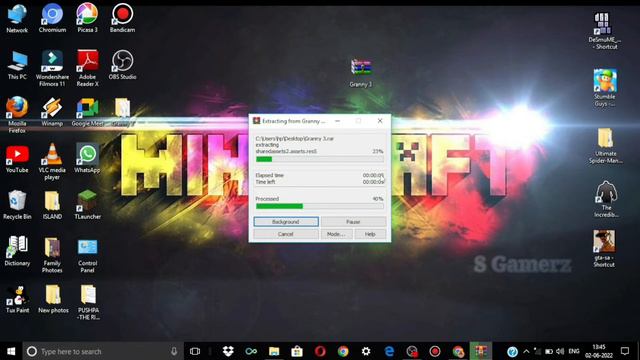
Task: Click the Processed total progress bar
Action: (320, 206)
